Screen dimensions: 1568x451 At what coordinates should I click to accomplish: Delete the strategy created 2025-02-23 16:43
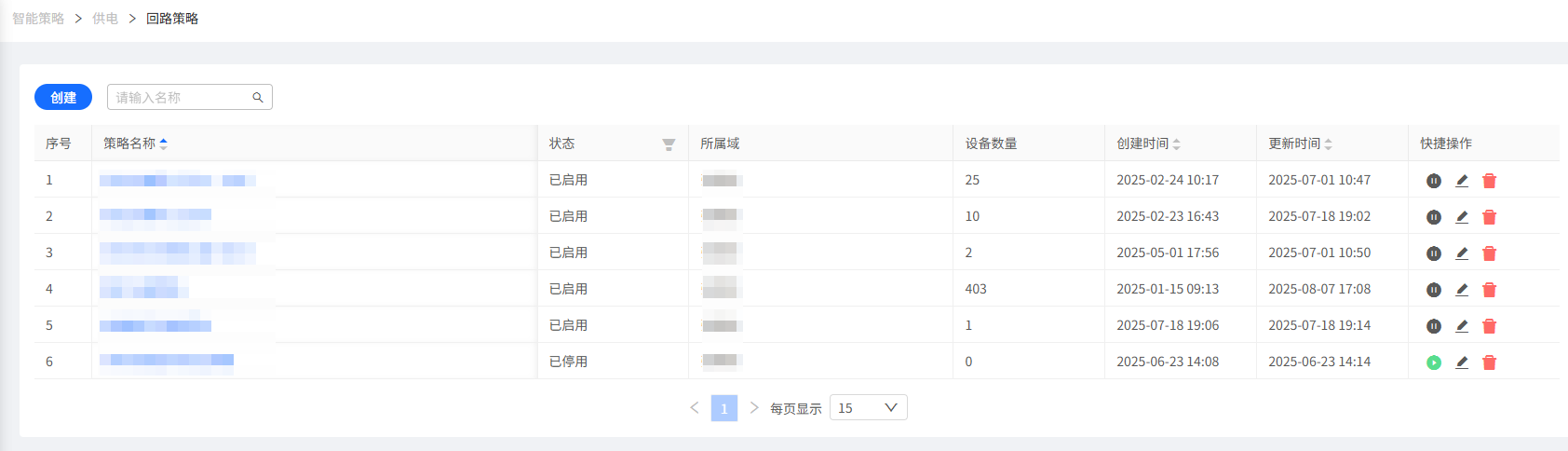1490,217
